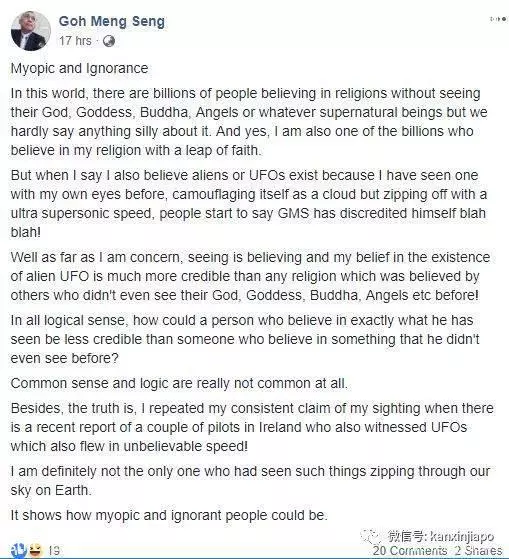Click paragraph starting 'Well as far as'
The image size is (509, 559).
pos(251,276)
